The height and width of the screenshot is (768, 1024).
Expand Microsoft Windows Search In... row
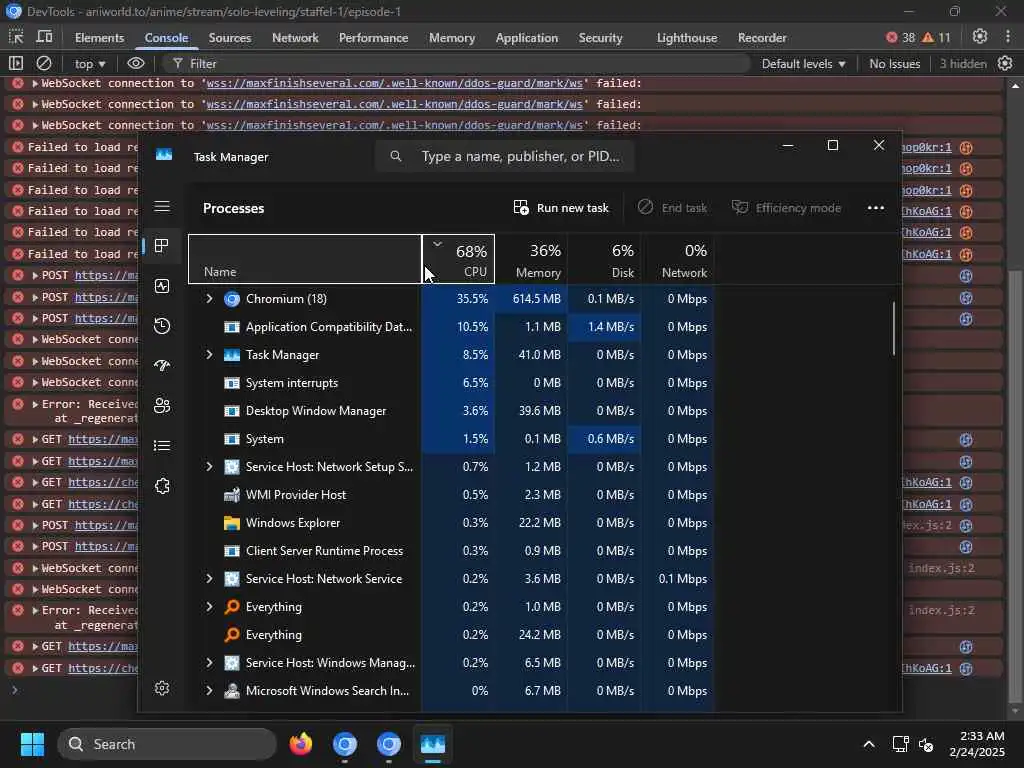pyautogui.click(x=209, y=690)
